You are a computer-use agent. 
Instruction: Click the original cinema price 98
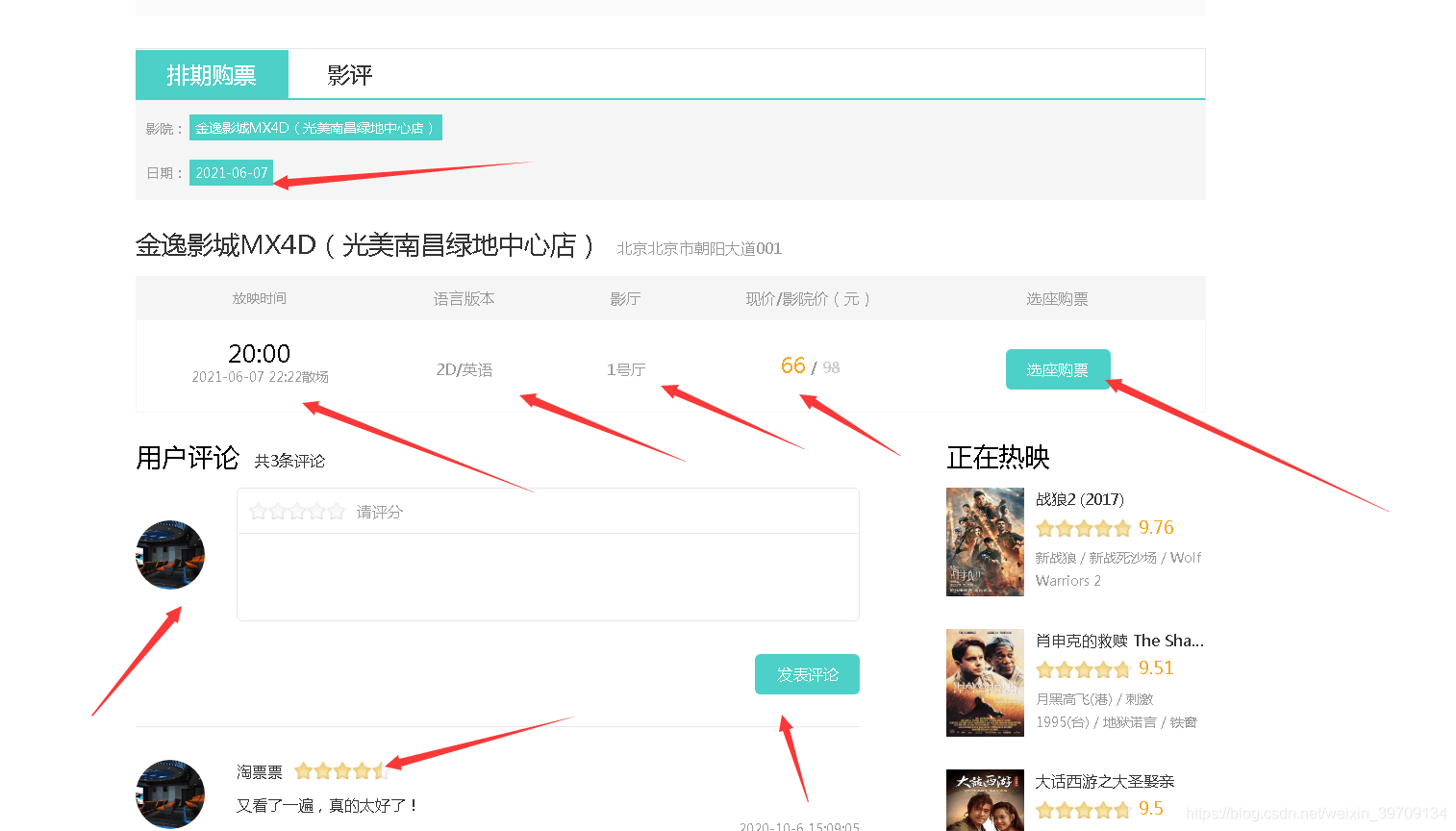click(x=832, y=367)
